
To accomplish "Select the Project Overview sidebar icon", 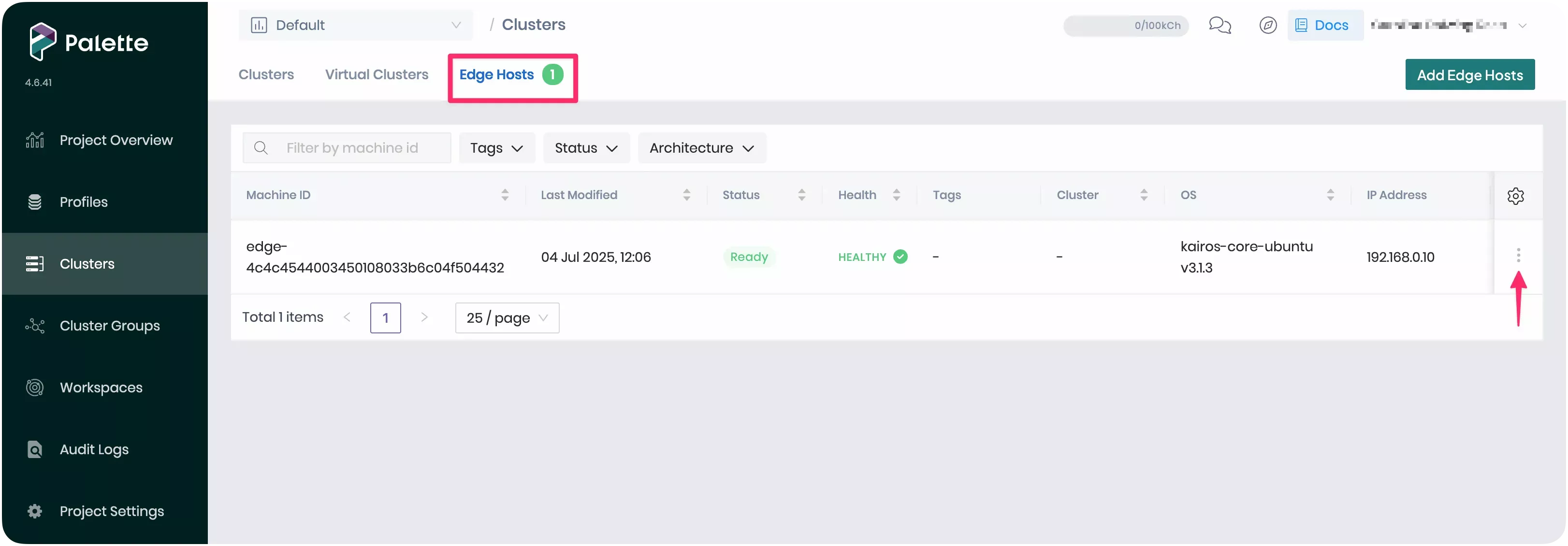I will 35,140.
